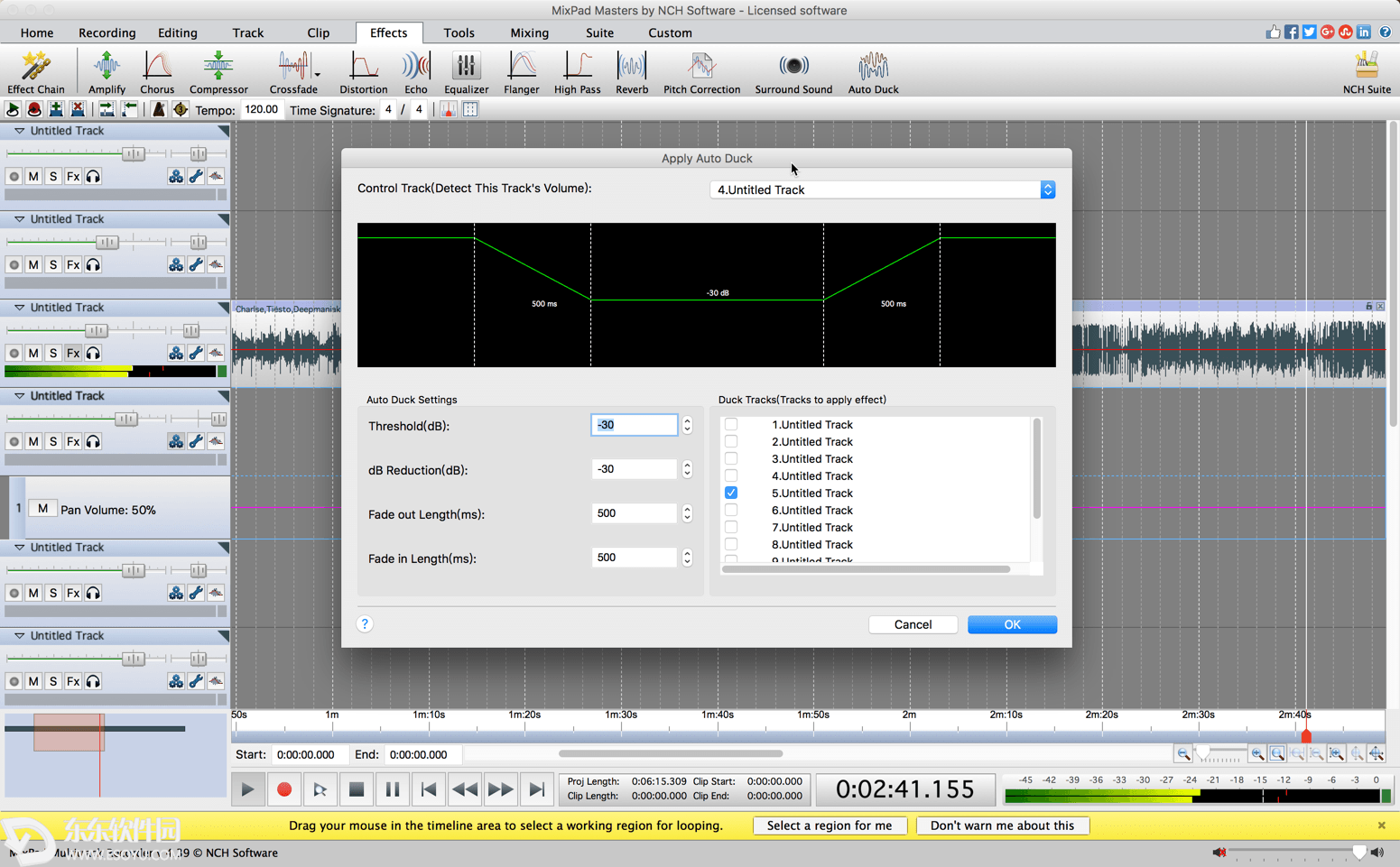1400x867 pixels.
Task: Click the Twitter share icon
Action: tap(1310, 32)
